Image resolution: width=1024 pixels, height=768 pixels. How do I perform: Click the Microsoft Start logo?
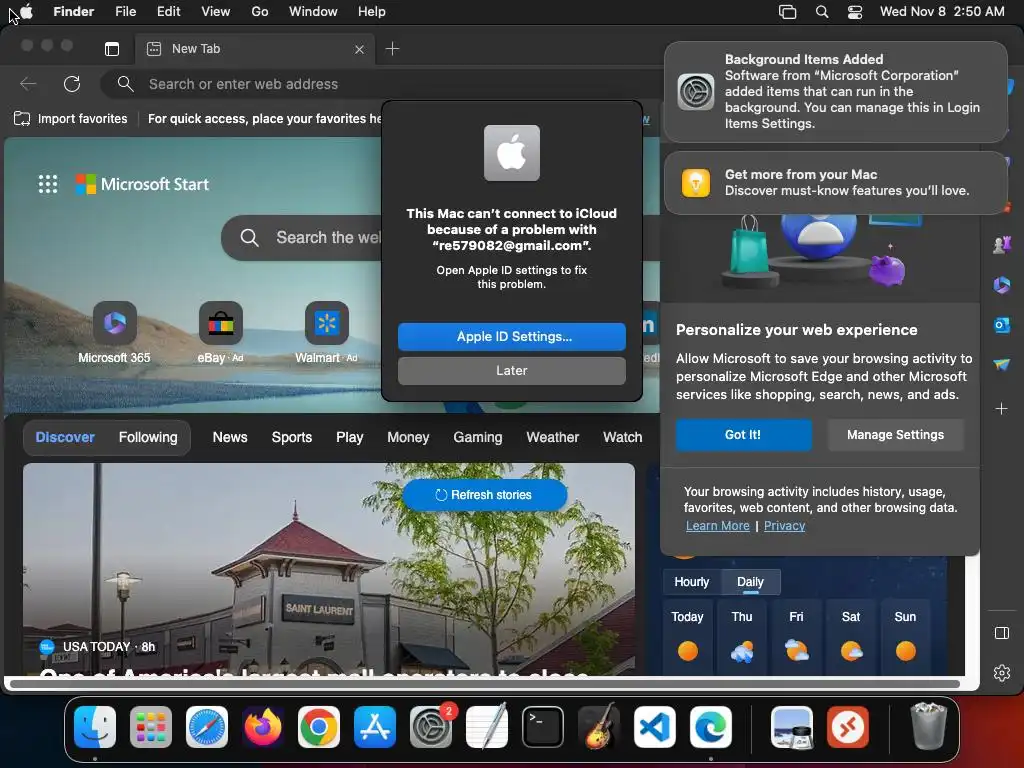[x=142, y=184]
